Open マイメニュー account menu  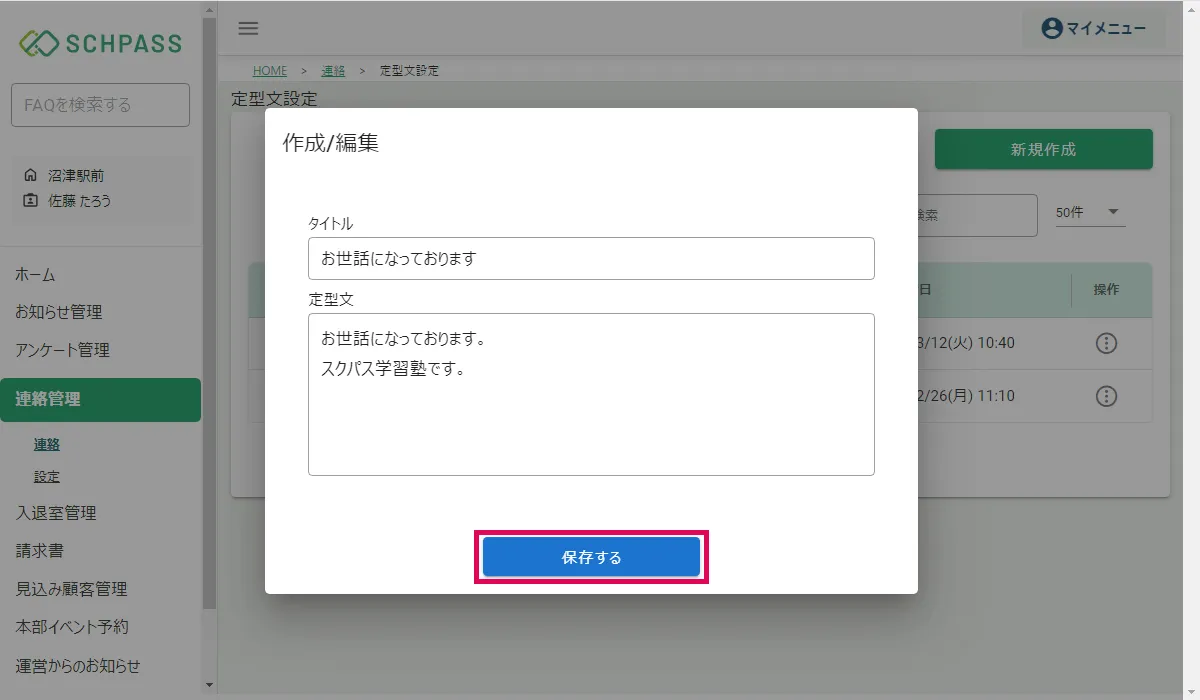[x=1094, y=28]
